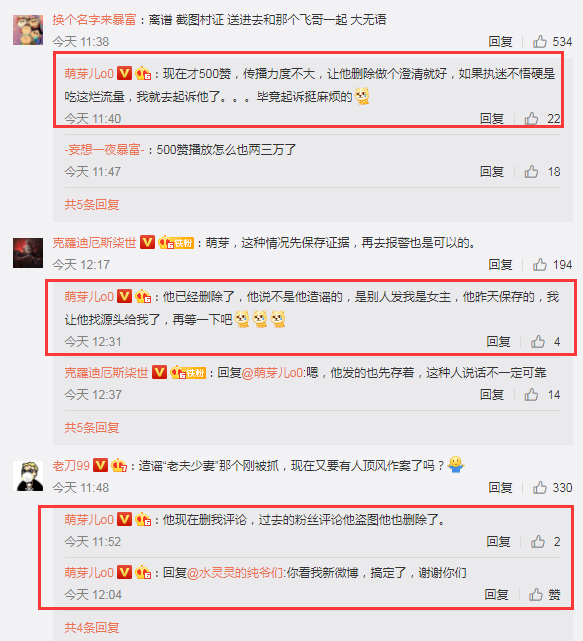Reply to 老刀99's 11:48 comment
Viewport: 583px width, 641px height.
(500, 488)
